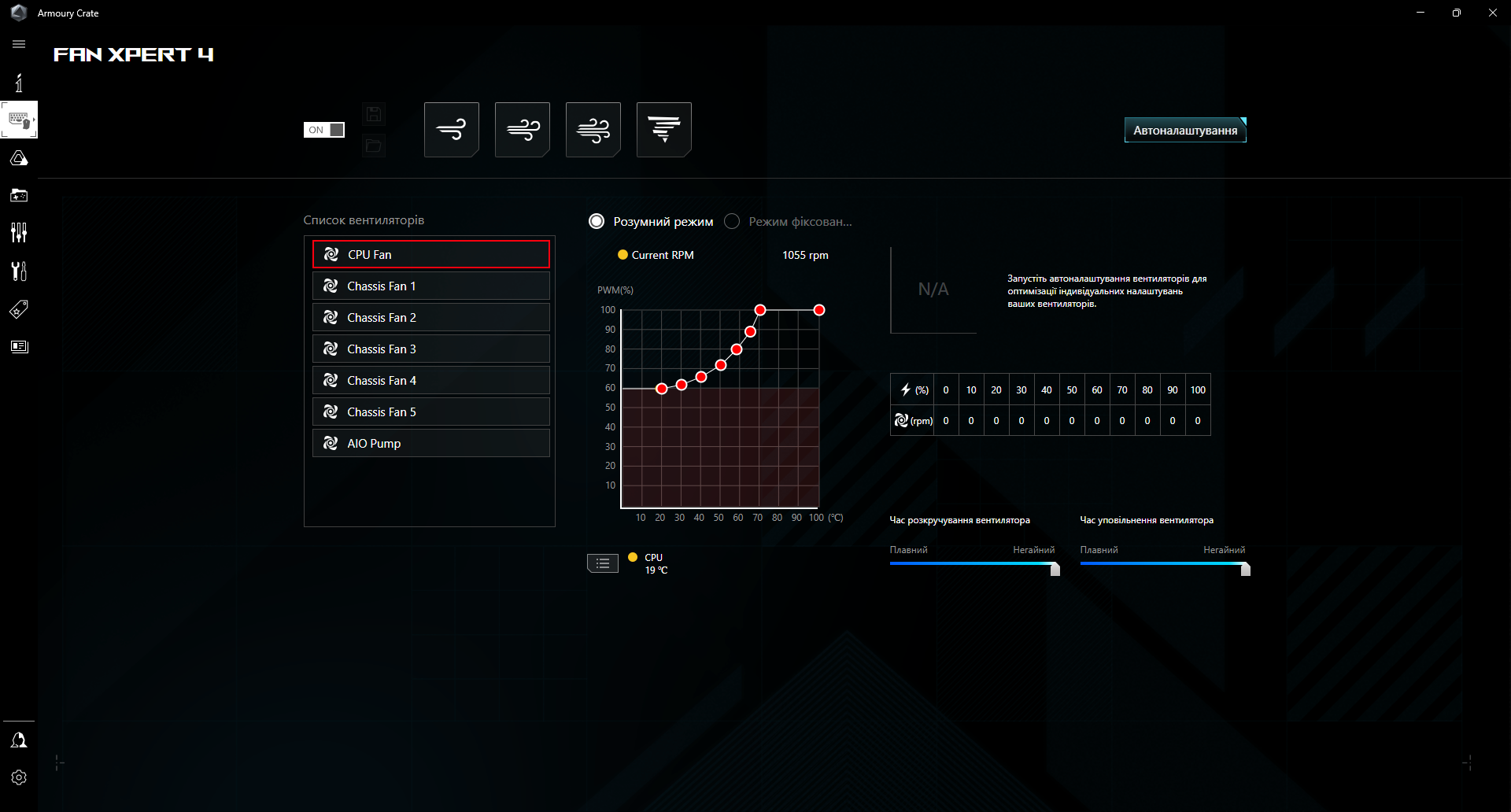Select Chassis Fan 3 in the list
This screenshot has width=1511, height=812.
(431, 349)
